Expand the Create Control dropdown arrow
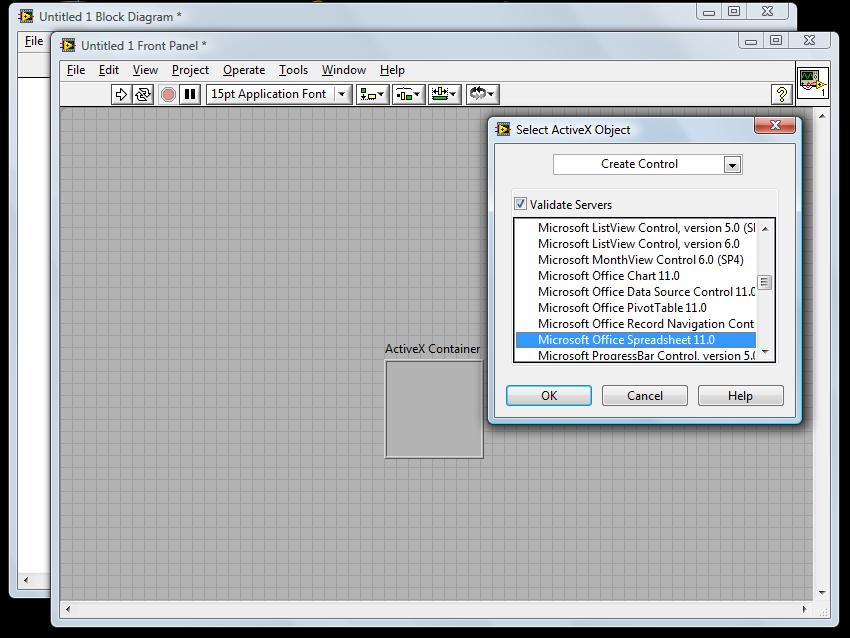The height and width of the screenshot is (638, 850). (732, 165)
